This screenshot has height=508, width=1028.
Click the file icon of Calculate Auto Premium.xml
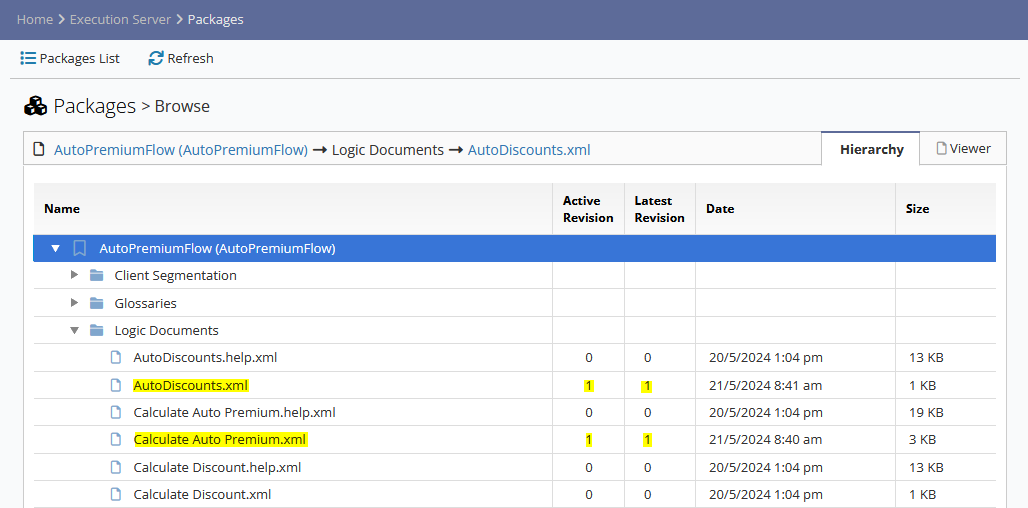[x=116, y=439]
